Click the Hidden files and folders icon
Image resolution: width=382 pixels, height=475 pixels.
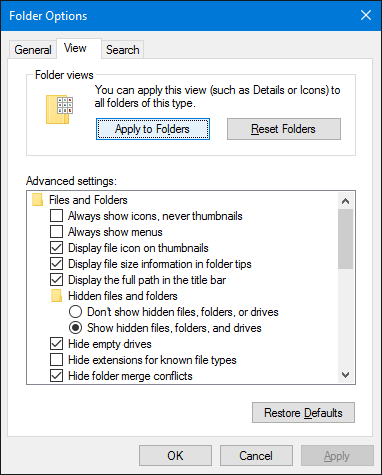[57, 296]
